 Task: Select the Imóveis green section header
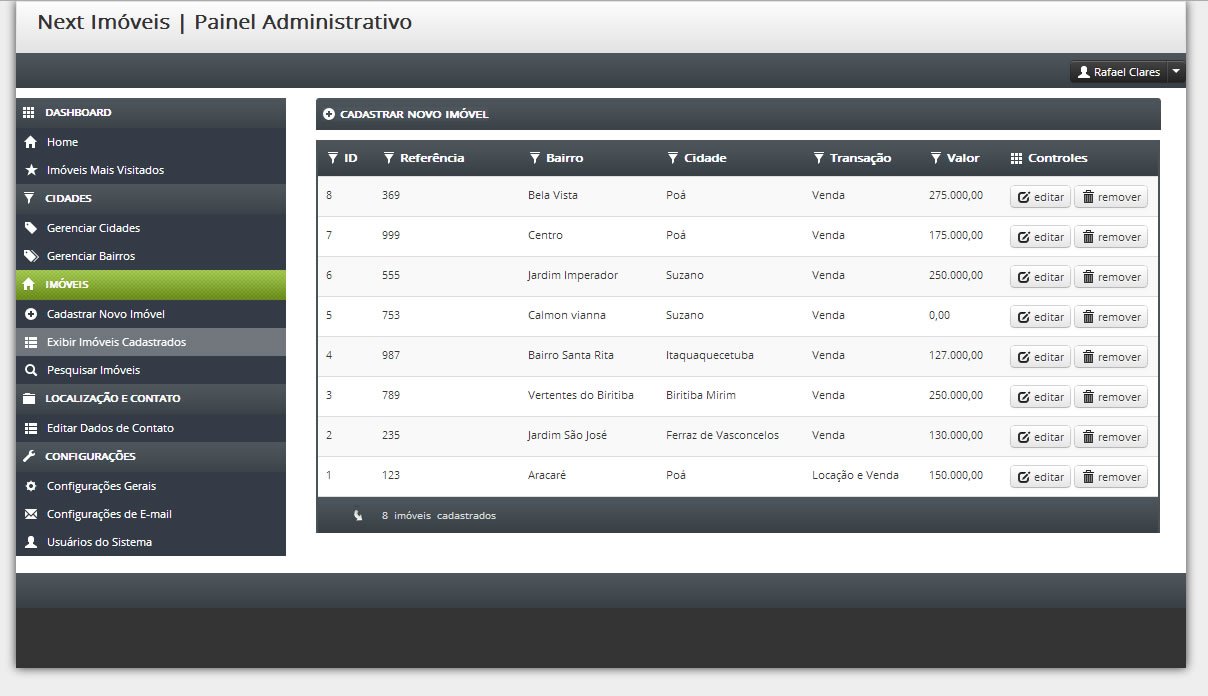click(151, 284)
